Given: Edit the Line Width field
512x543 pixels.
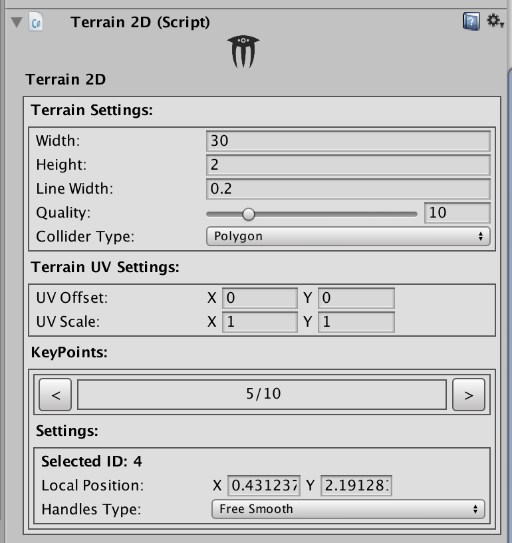Looking at the screenshot, I should pos(348,189).
